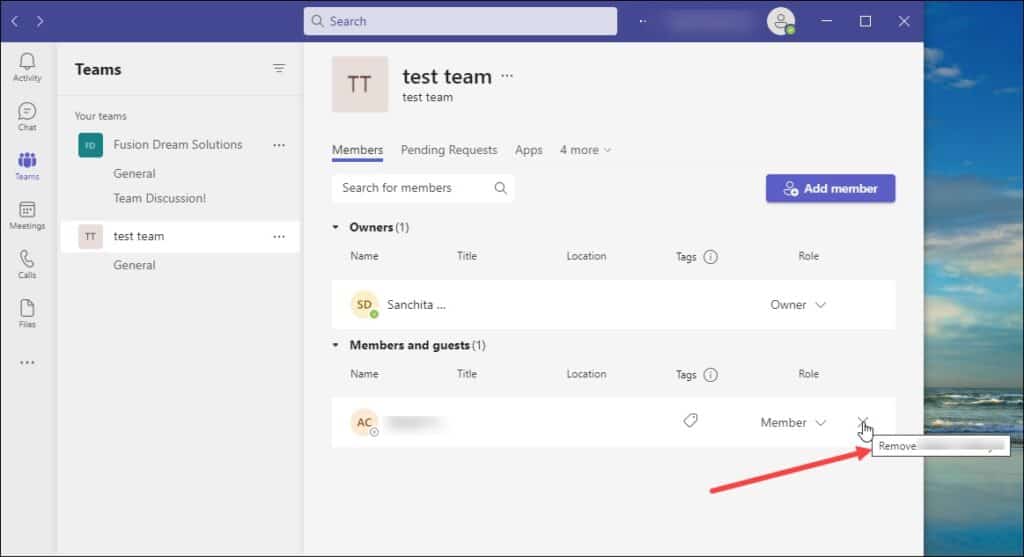Viewport: 1024px width, 557px height.
Task: Click the Title column header under Owners
Action: pyautogui.click(x=466, y=256)
